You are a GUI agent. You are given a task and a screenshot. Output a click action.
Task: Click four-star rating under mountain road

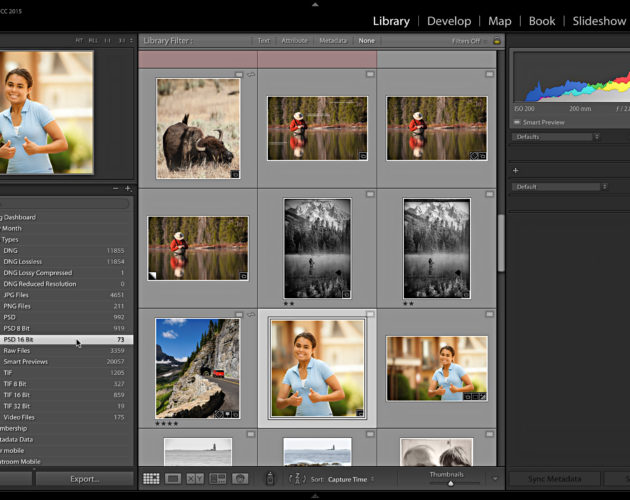(x=167, y=423)
